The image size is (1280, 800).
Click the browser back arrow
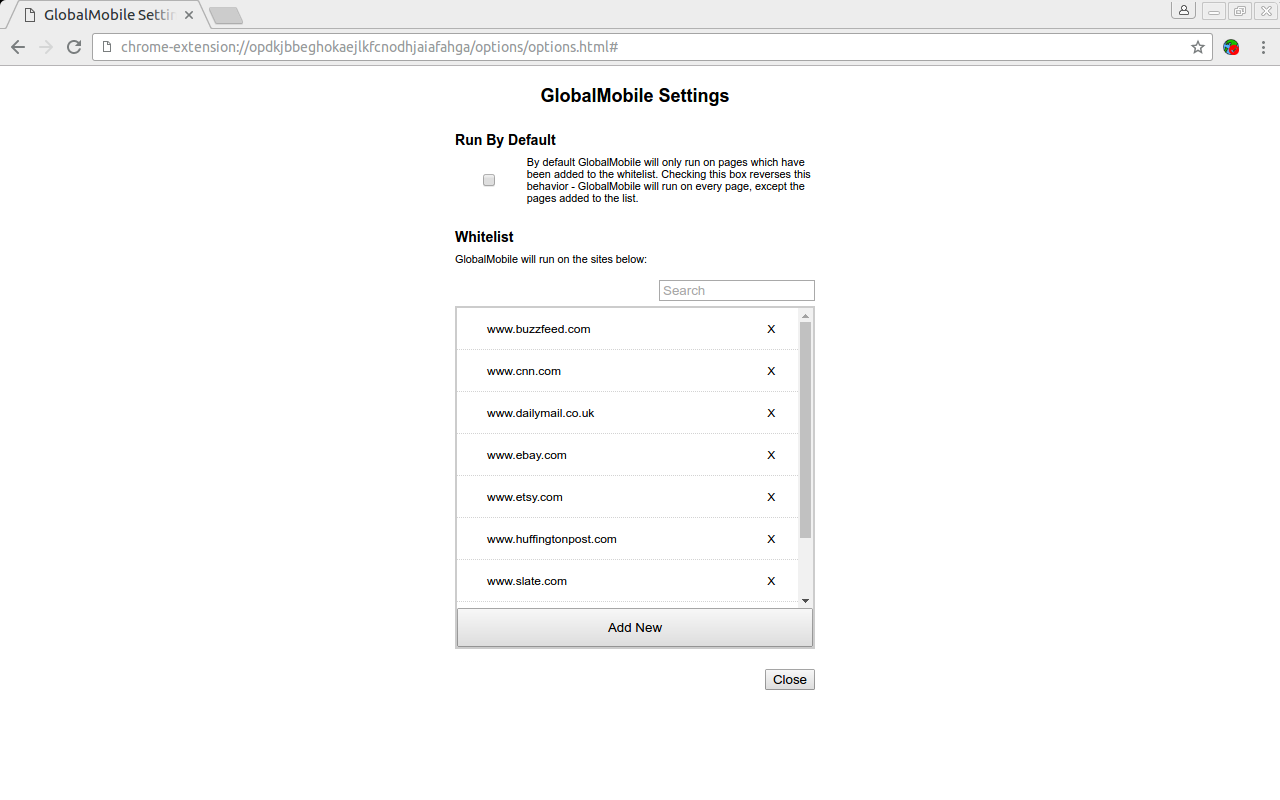(18, 47)
